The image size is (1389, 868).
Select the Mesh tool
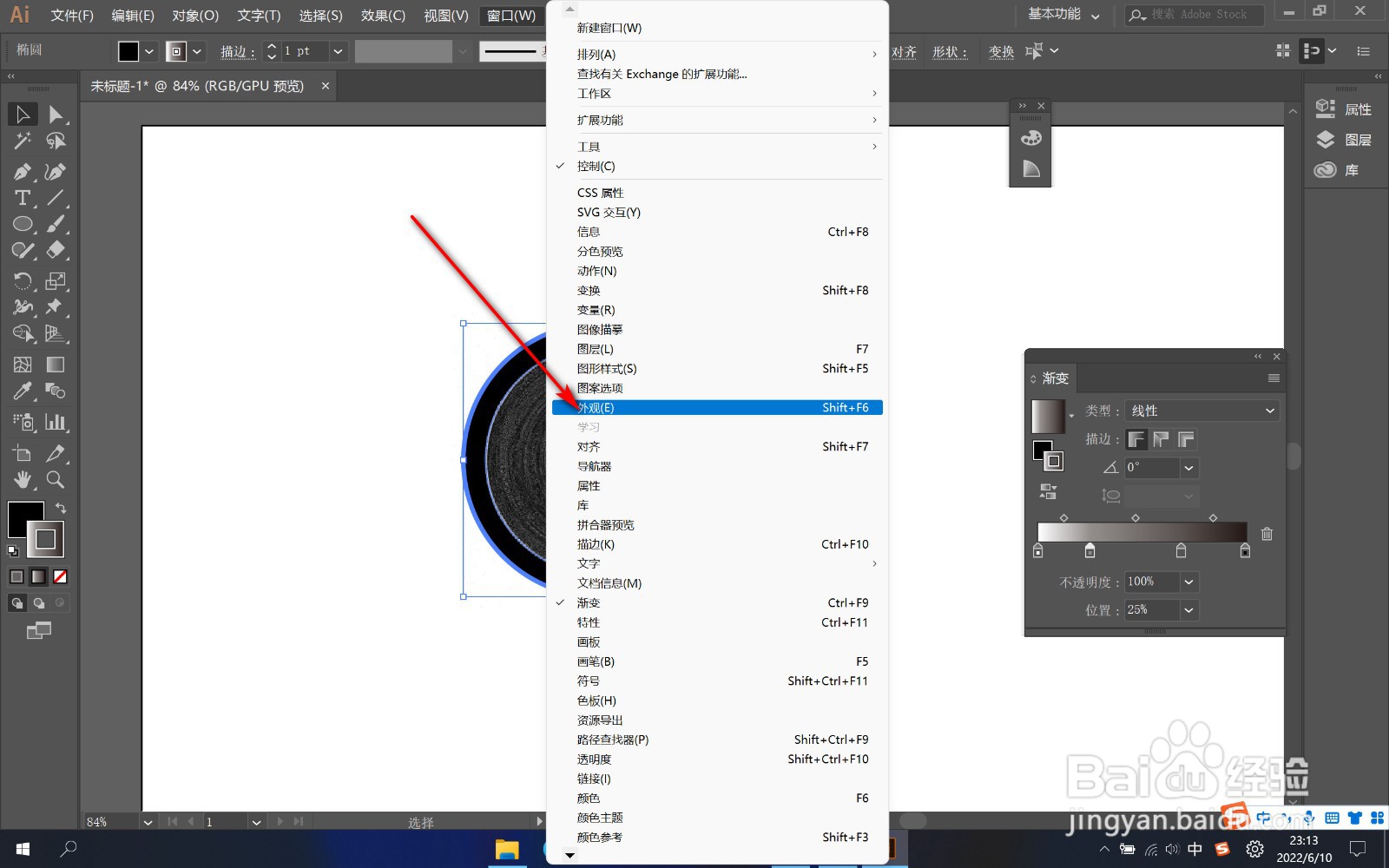click(x=23, y=365)
